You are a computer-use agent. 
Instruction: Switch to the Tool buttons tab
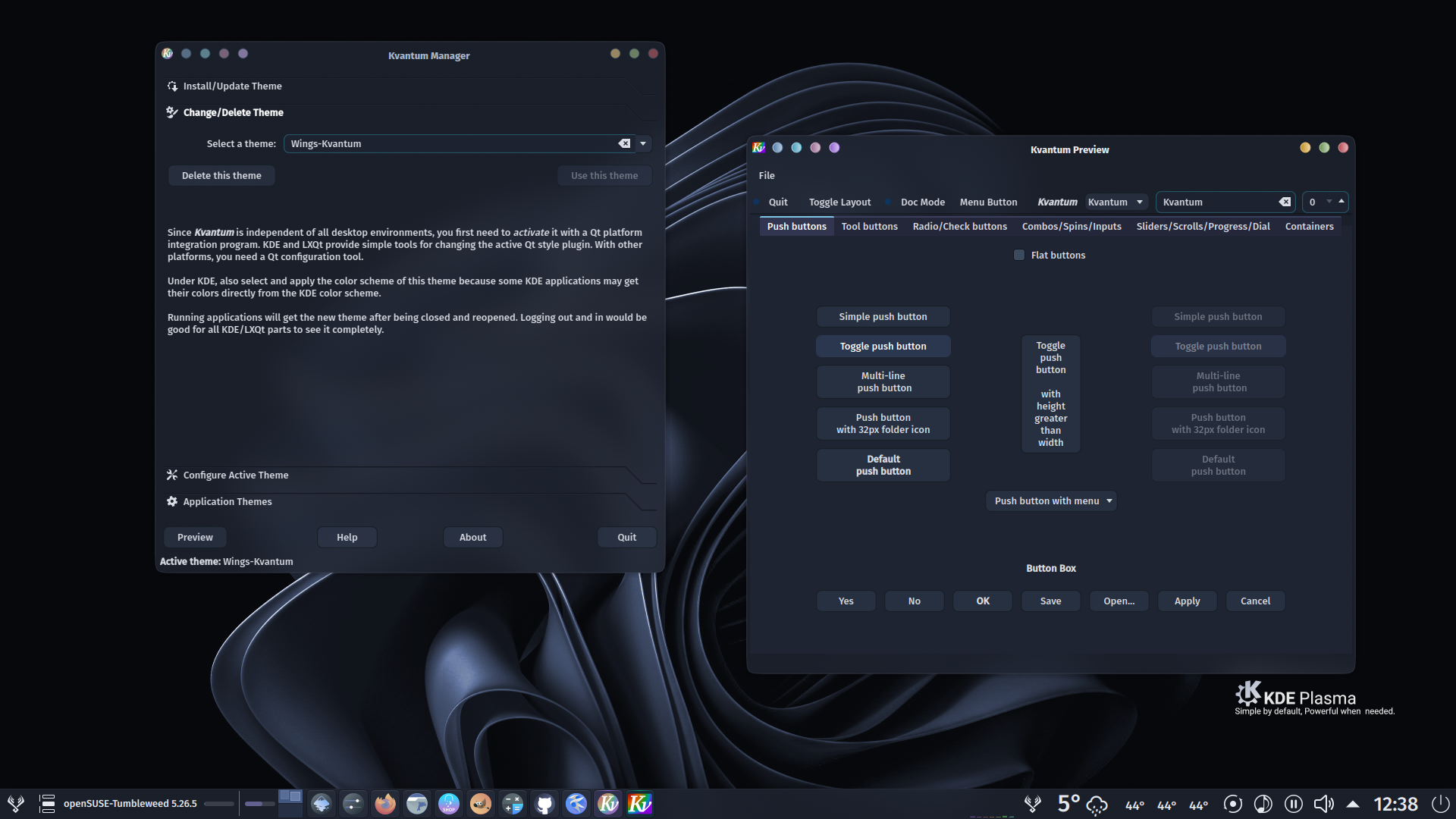pos(869,226)
